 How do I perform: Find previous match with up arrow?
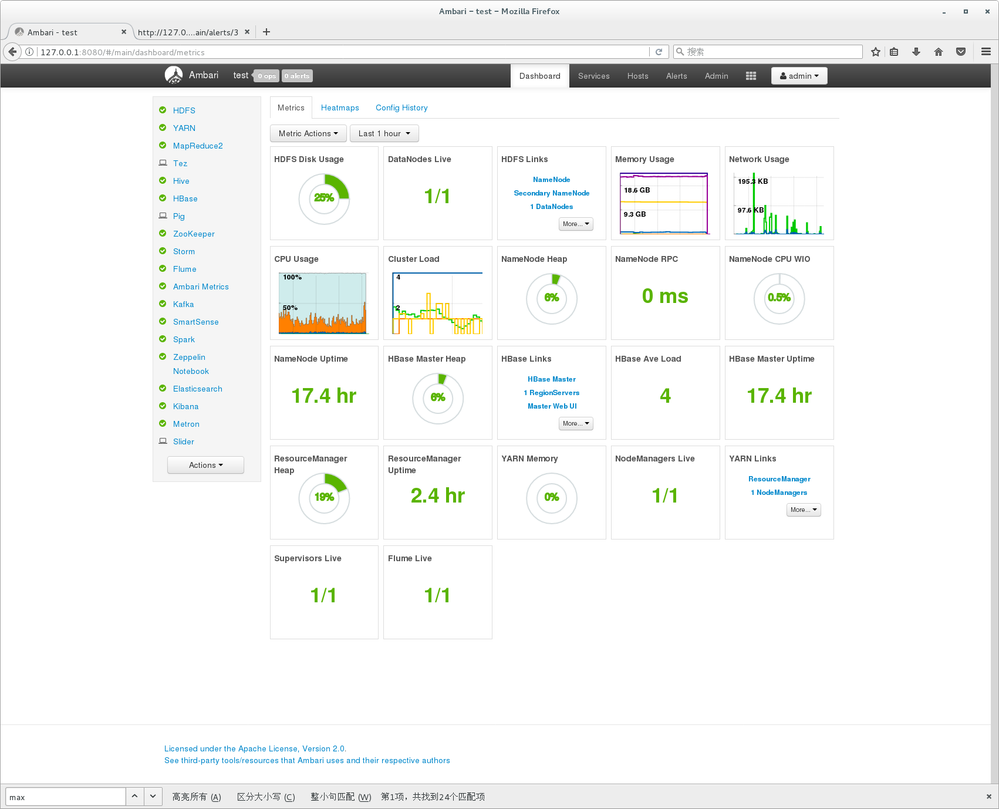click(x=134, y=796)
